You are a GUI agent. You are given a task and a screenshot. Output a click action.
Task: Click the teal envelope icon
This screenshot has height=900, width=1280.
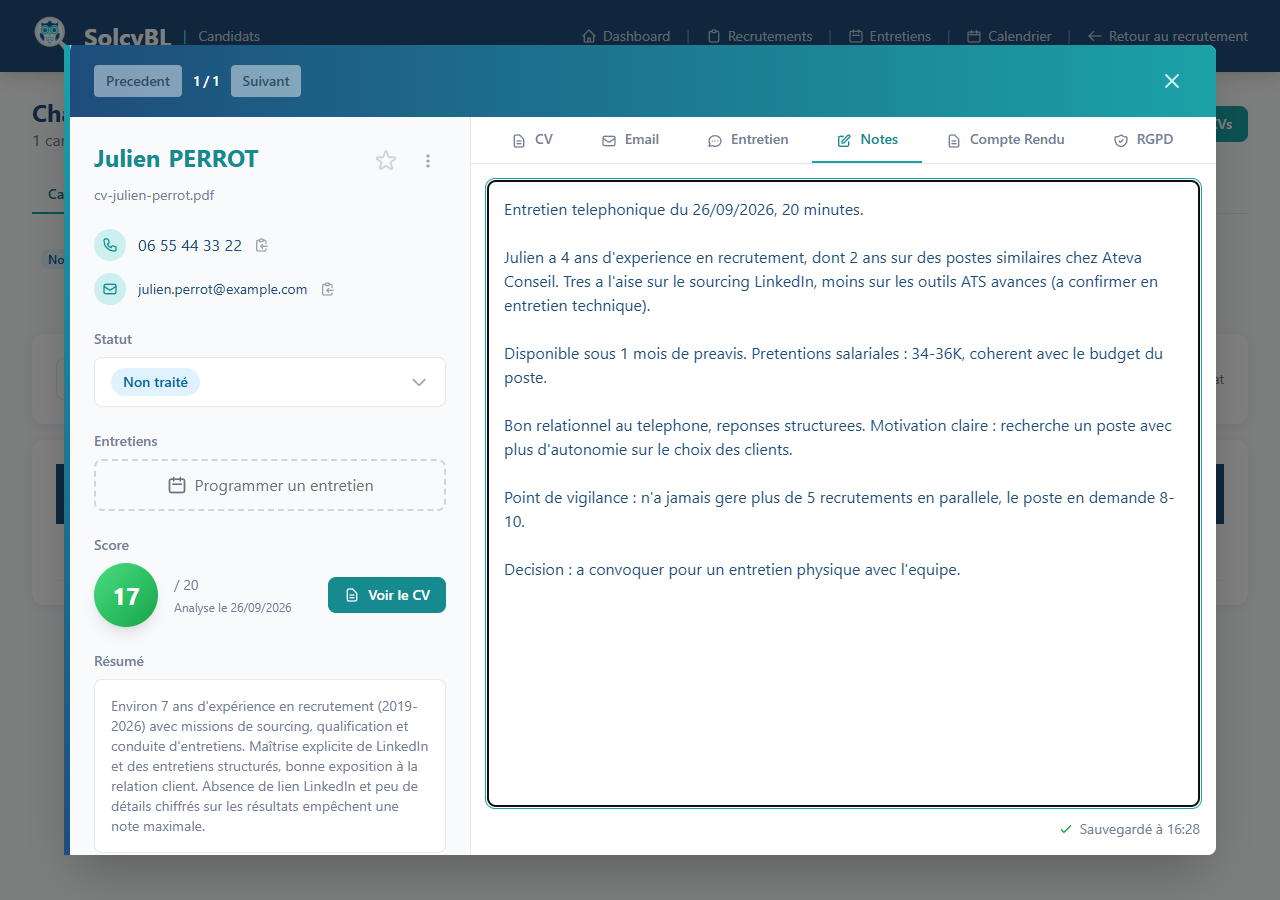point(110,289)
